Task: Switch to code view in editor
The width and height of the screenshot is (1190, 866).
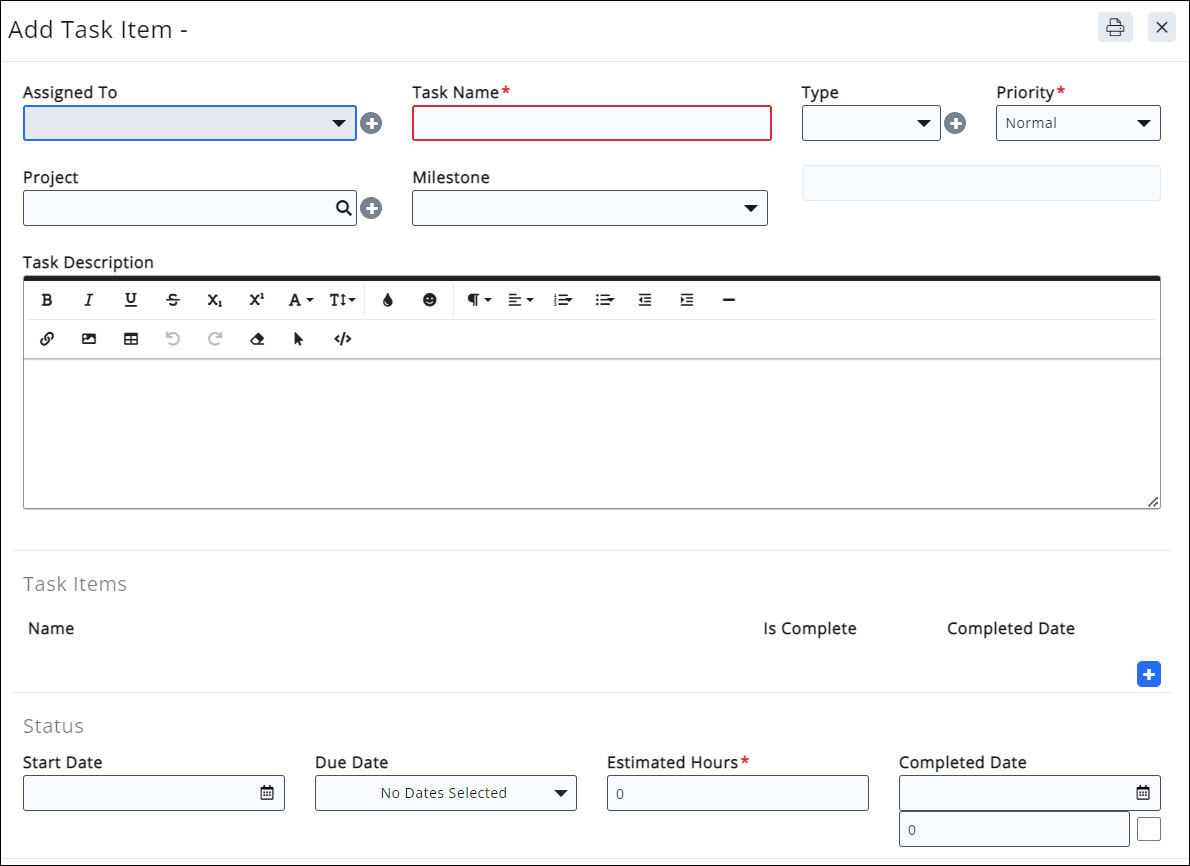Action: click(x=343, y=339)
